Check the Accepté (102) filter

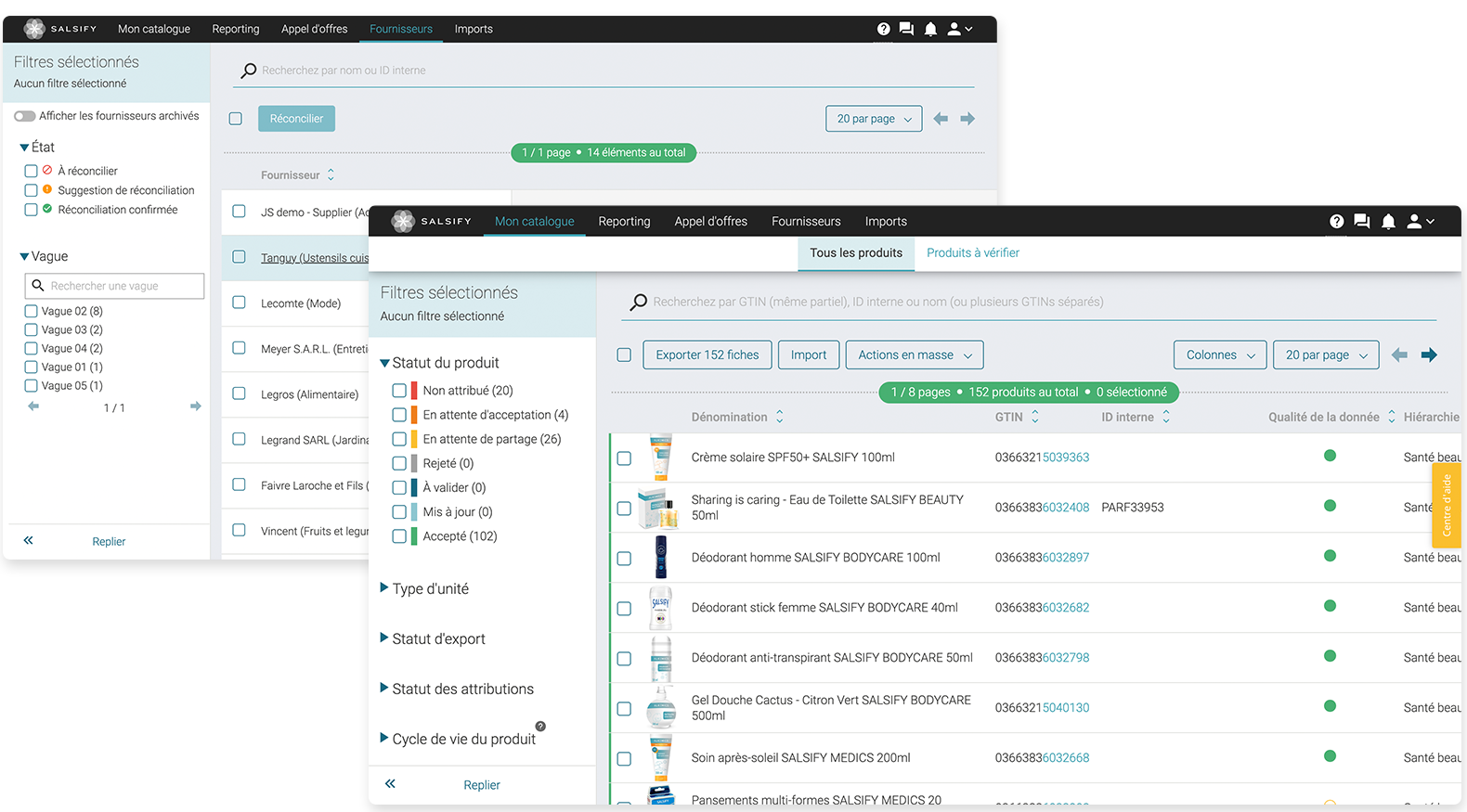[x=399, y=536]
